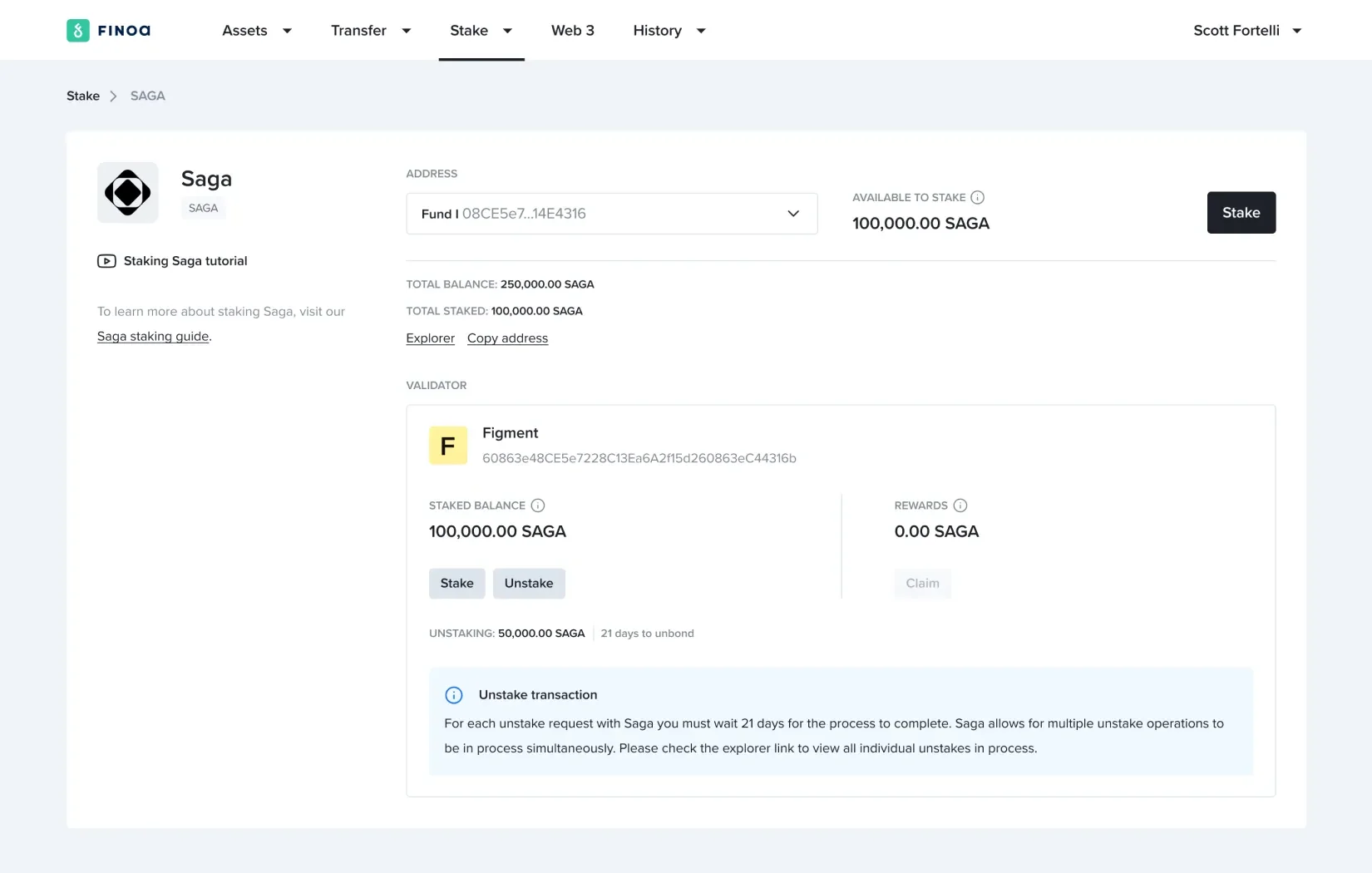Click Copy address link

point(508,338)
